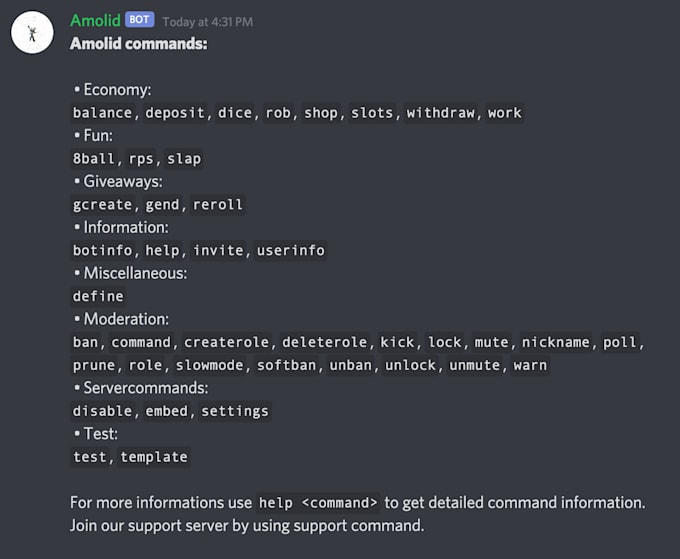
Task: Click the withdraw command in Economy
Action: tap(440, 113)
